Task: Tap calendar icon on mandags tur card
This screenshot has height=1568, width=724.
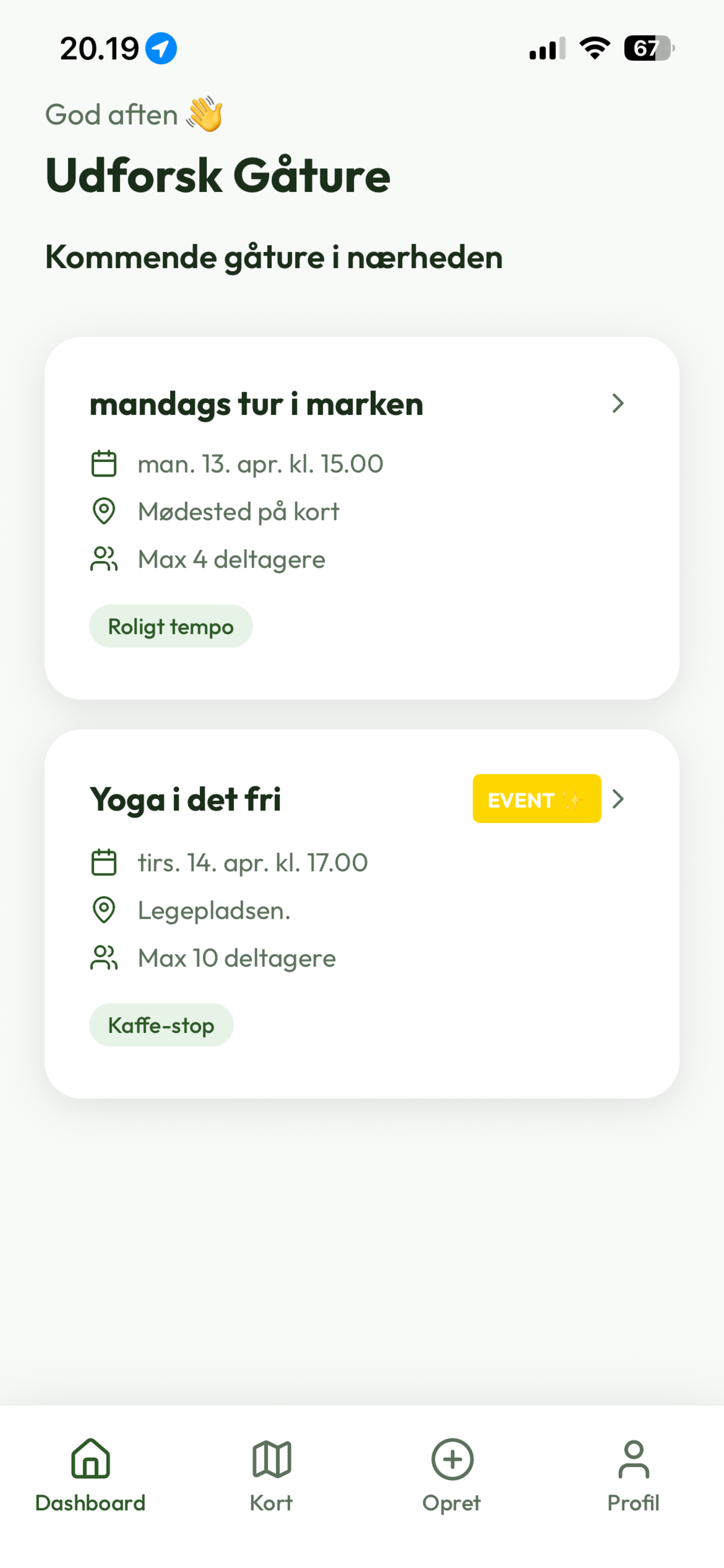Action: tap(104, 463)
